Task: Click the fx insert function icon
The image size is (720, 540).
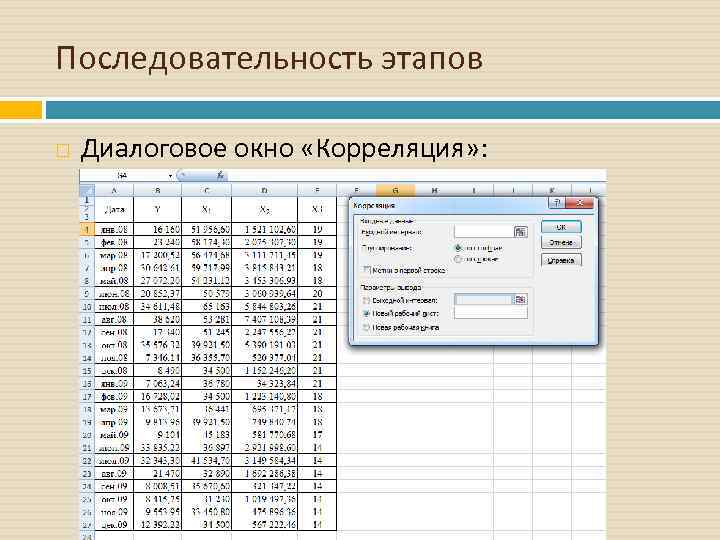Action: coord(221,175)
